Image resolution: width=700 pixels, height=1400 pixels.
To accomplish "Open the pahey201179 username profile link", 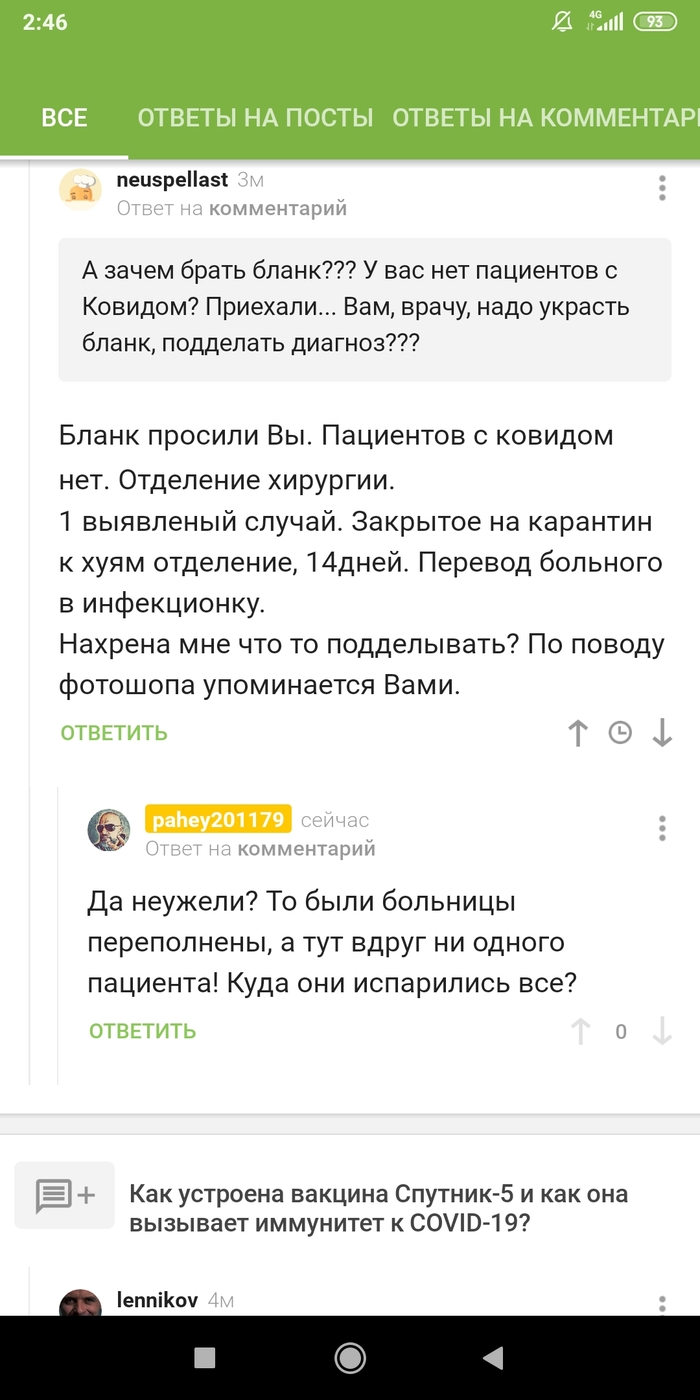I will tap(218, 820).
